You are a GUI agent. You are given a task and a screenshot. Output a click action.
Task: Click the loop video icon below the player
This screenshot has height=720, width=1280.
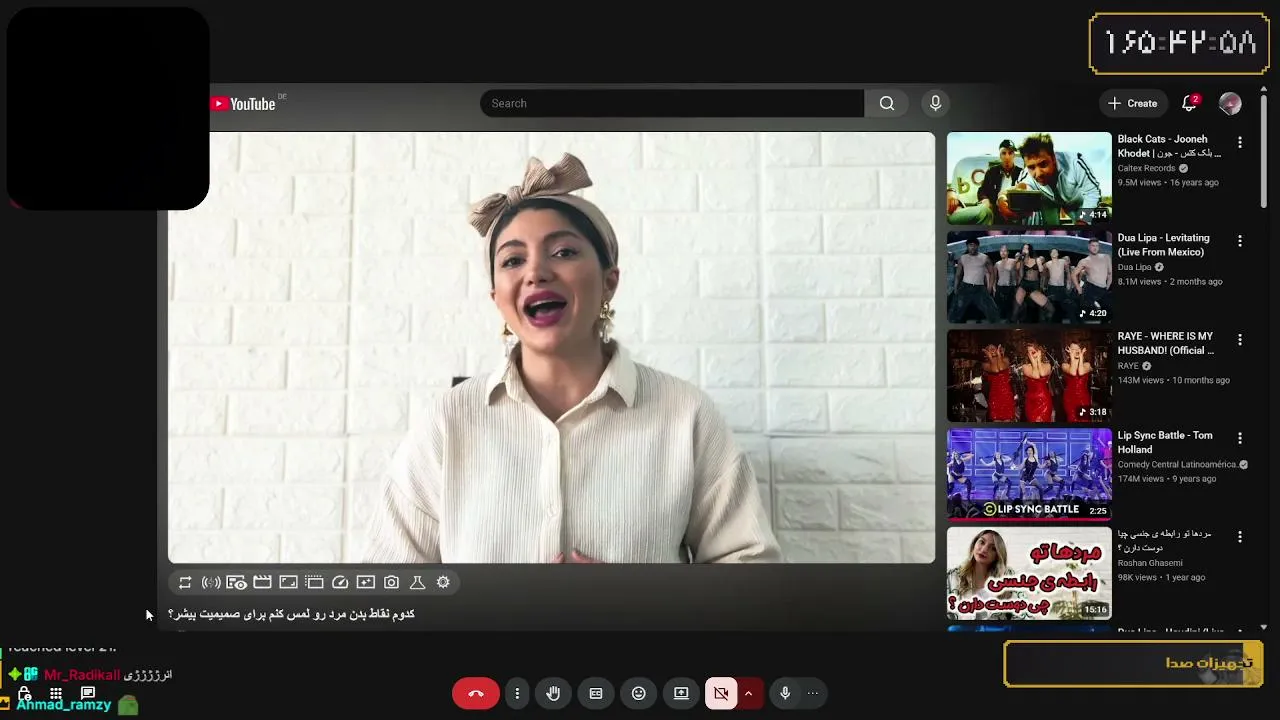click(185, 582)
